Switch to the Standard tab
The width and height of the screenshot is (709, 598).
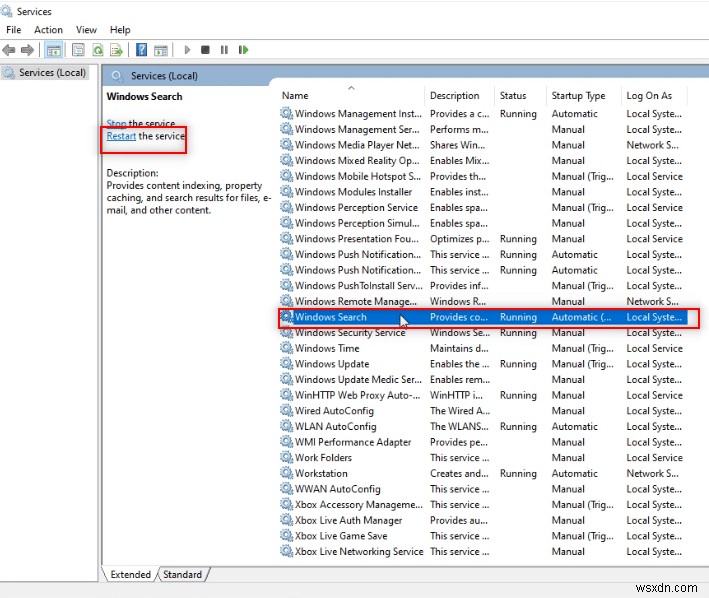coord(183,574)
